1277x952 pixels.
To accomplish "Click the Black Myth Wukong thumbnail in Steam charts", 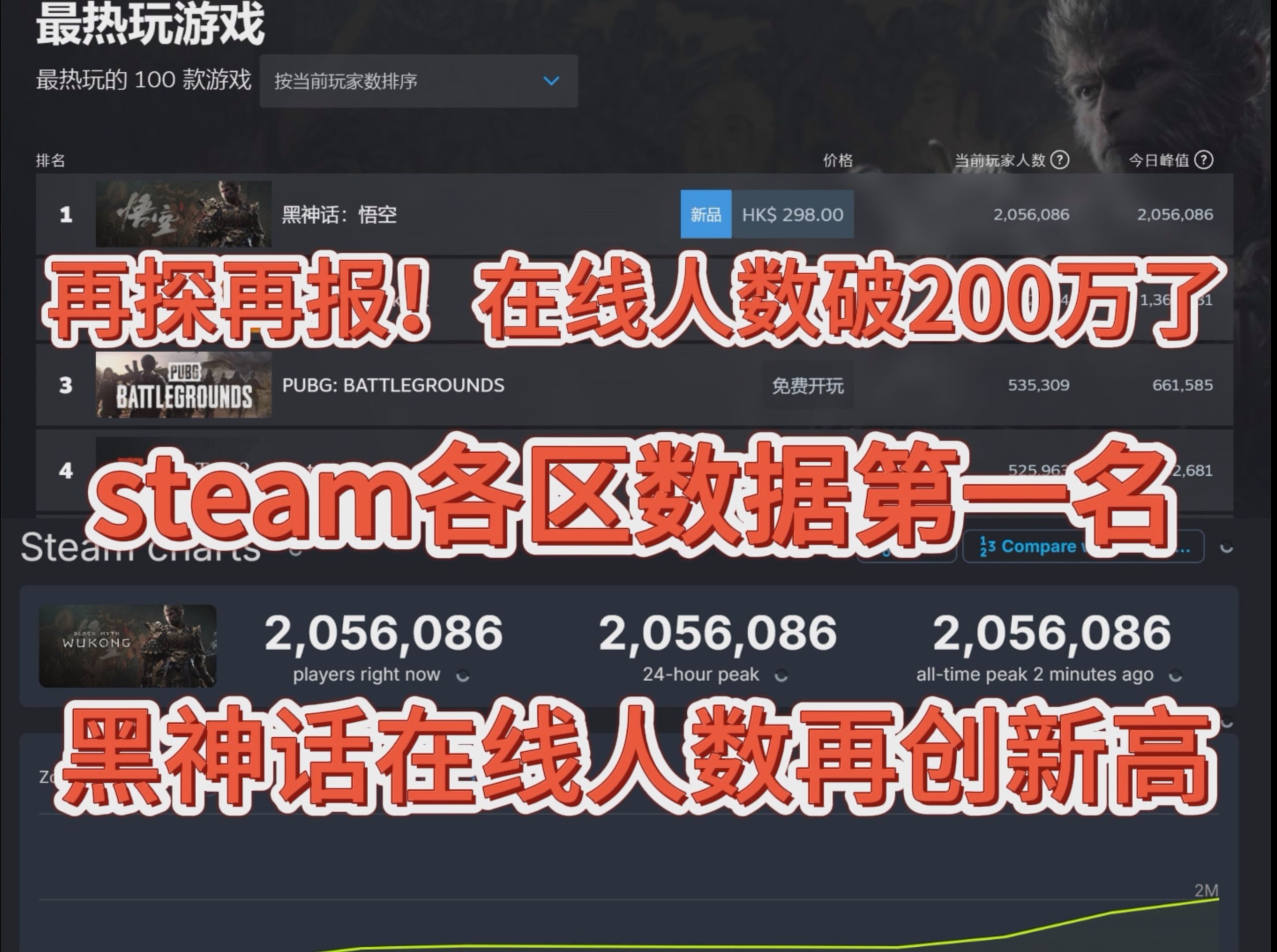I will 127,646.
